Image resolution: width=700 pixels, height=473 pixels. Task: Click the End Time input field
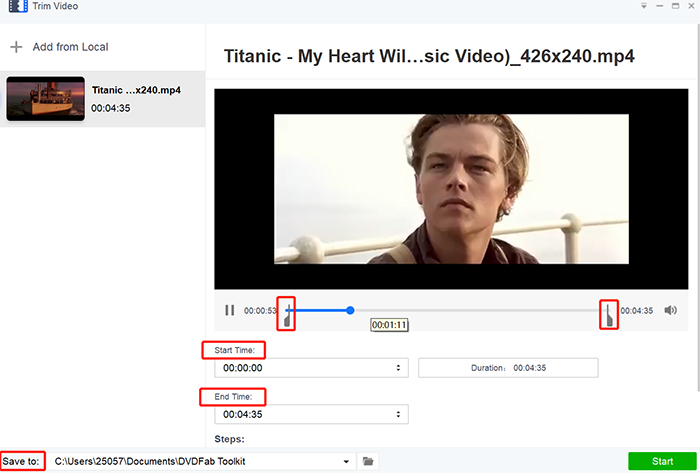click(x=300, y=414)
